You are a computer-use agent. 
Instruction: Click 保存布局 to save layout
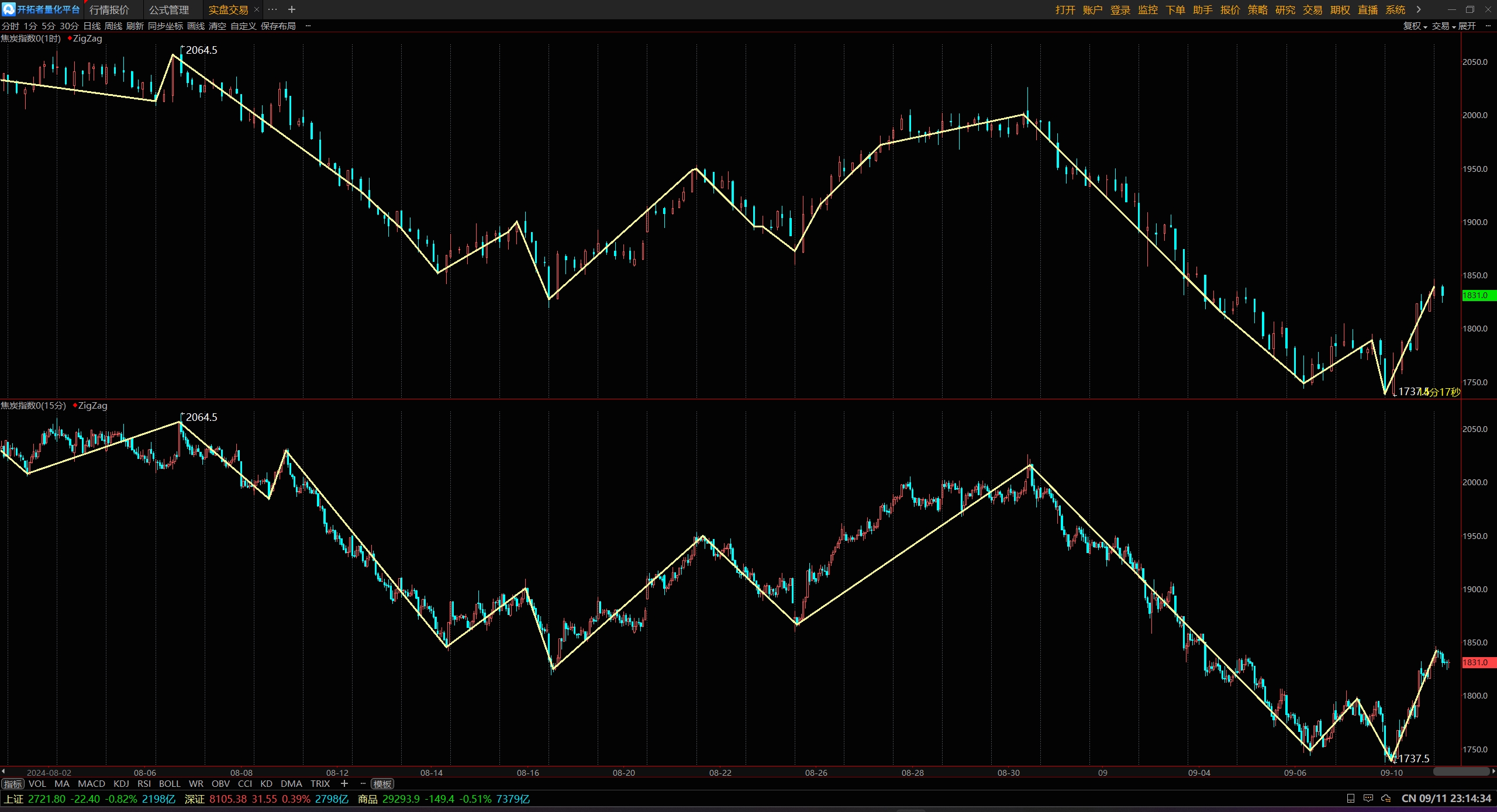click(278, 26)
